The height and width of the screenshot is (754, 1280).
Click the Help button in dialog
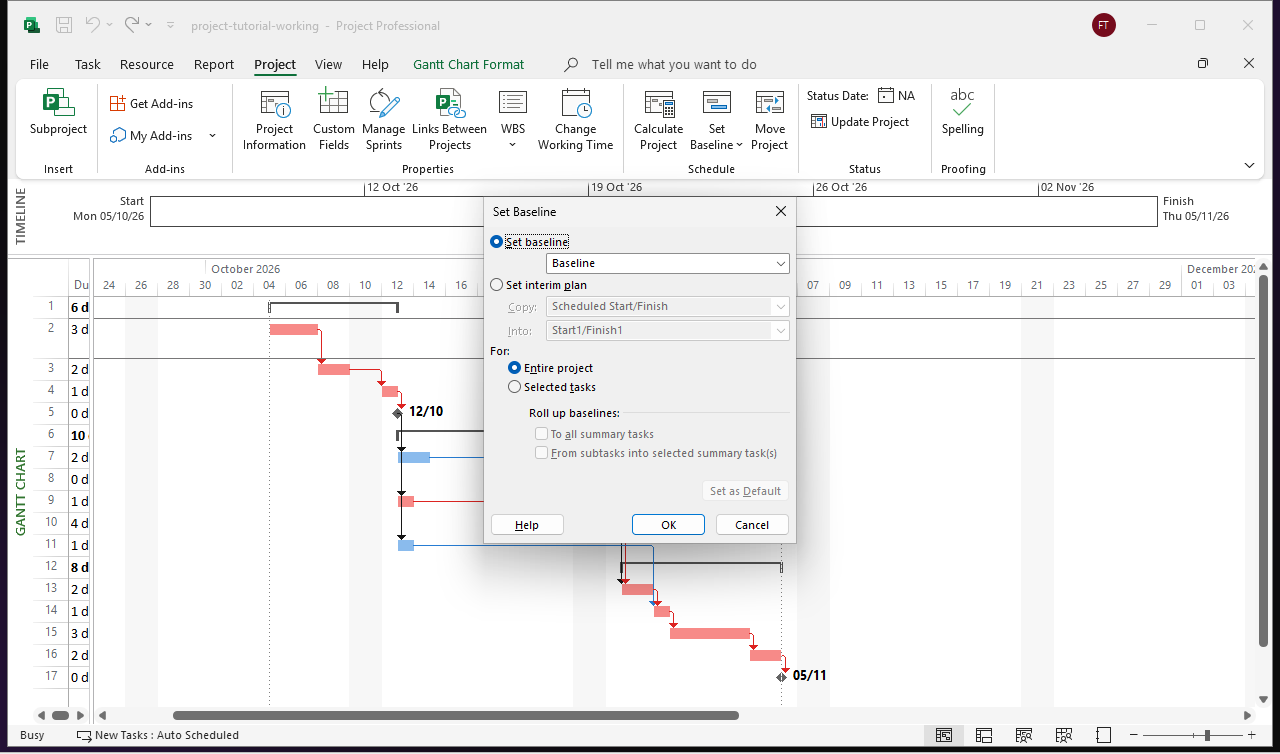(527, 525)
